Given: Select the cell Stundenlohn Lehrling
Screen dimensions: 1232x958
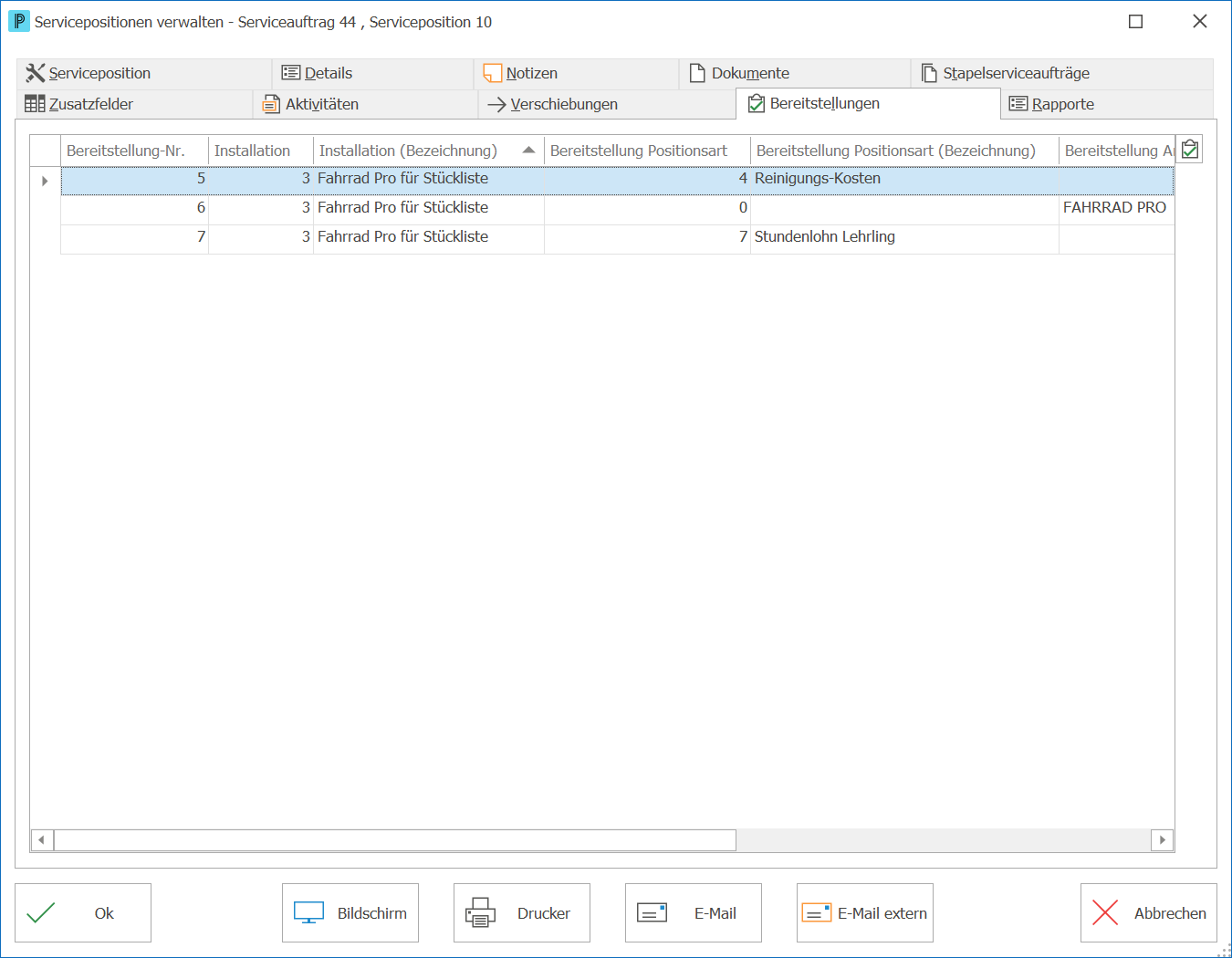Looking at the screenshot, I should tap(904, 237).
